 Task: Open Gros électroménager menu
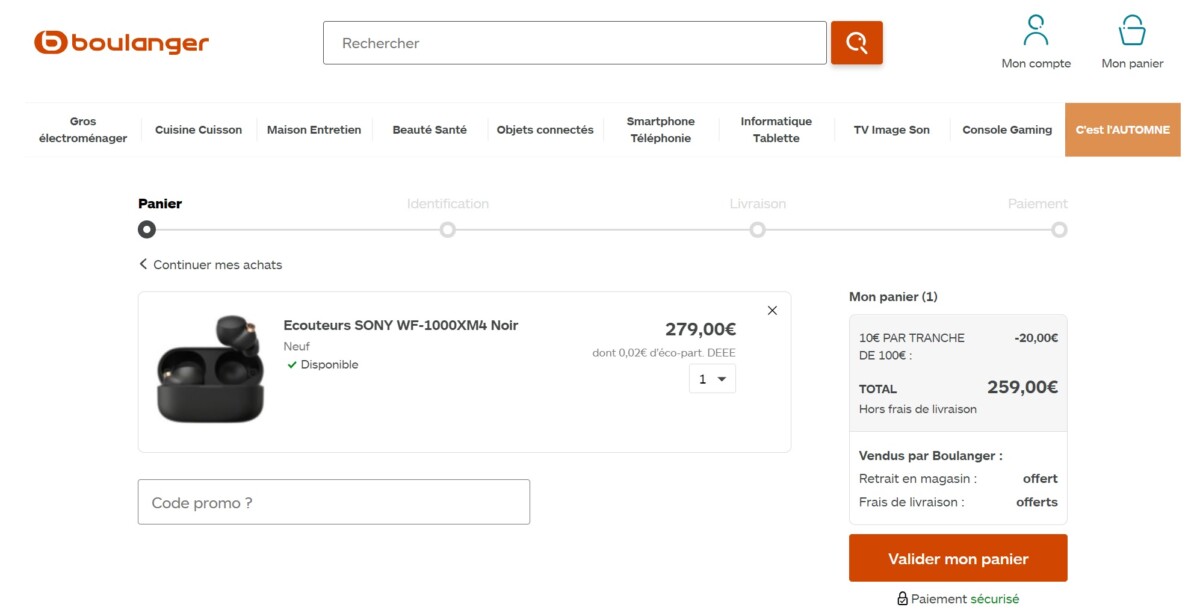click(x=83, y=130)
